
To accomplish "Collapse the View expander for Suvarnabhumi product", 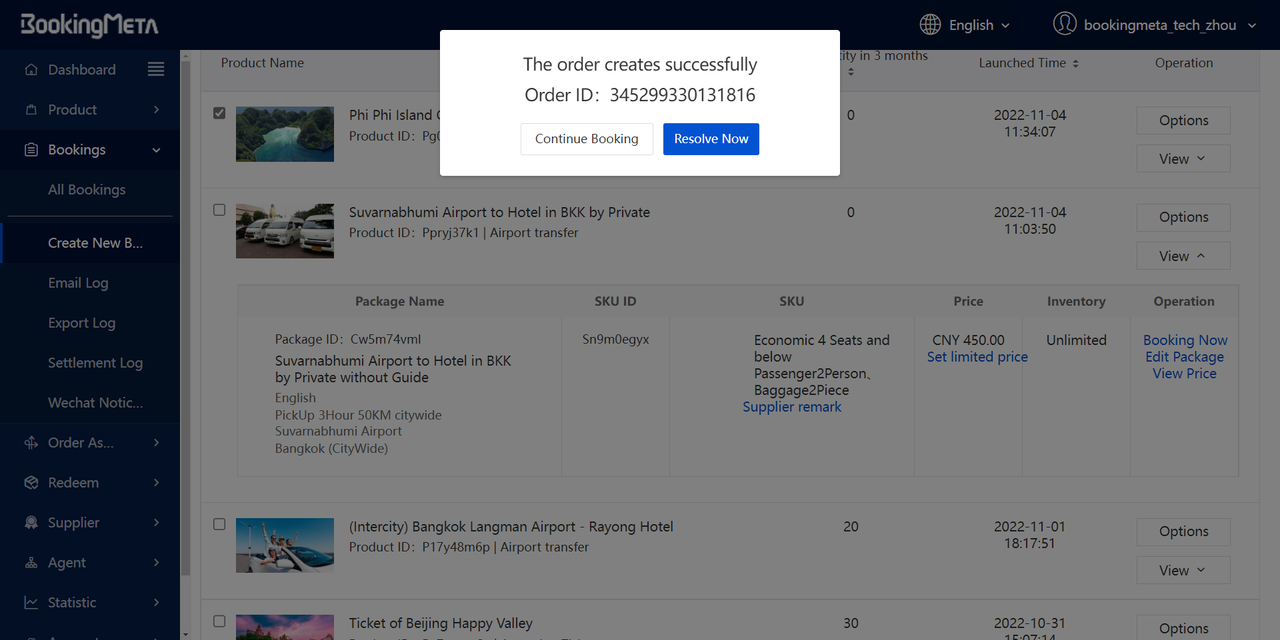I will pos(1183,256).
